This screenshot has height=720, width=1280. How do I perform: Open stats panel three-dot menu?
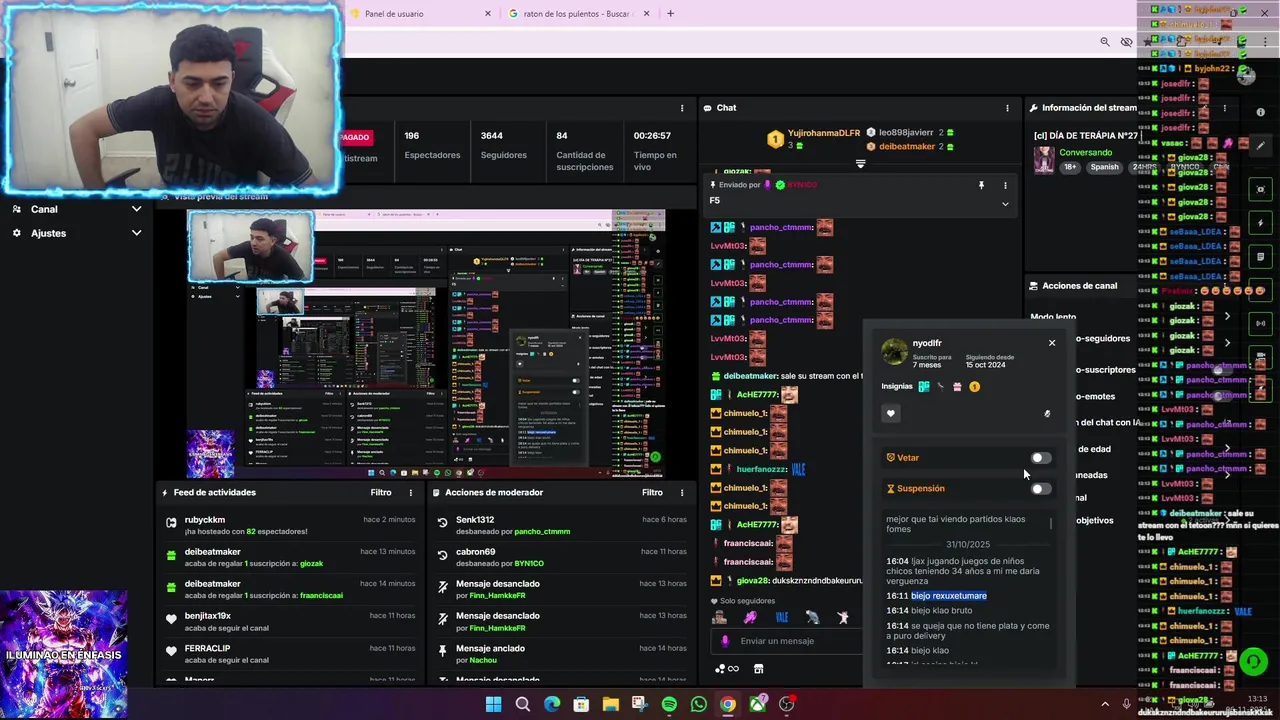point(682,108)
